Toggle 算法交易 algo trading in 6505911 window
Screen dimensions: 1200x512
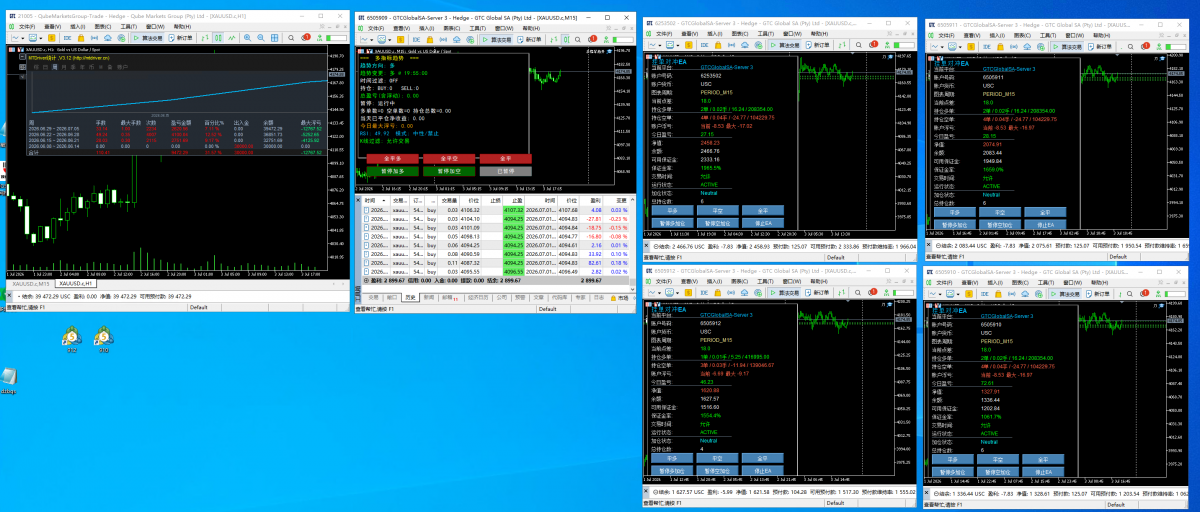pyautogui.click(x=1067, y=47)
